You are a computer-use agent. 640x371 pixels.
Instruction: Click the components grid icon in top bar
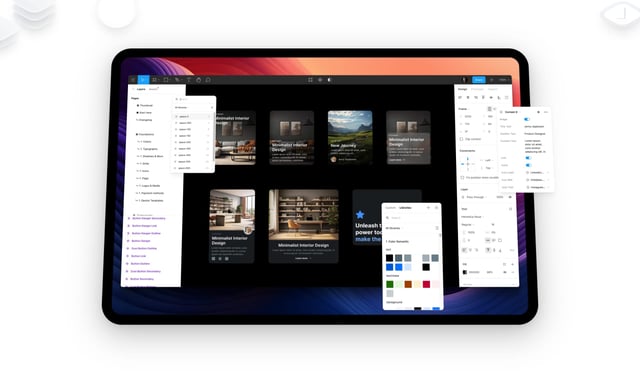pos(310,80)
